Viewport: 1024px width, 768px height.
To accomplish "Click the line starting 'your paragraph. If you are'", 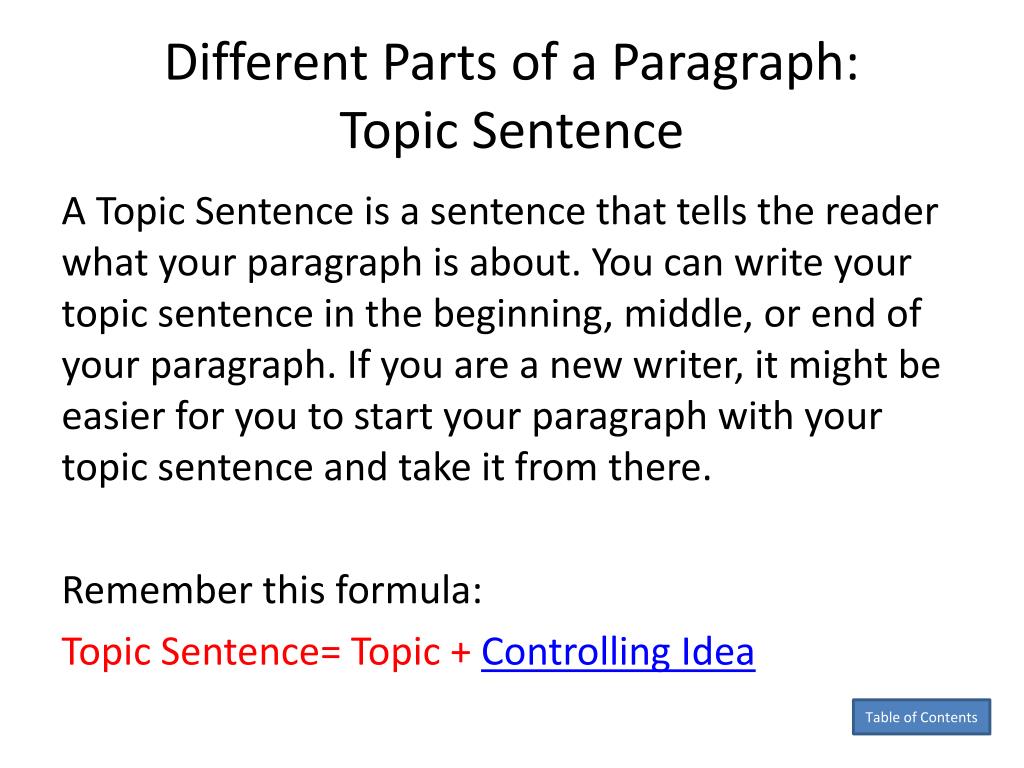I will [x=501, y=366].
